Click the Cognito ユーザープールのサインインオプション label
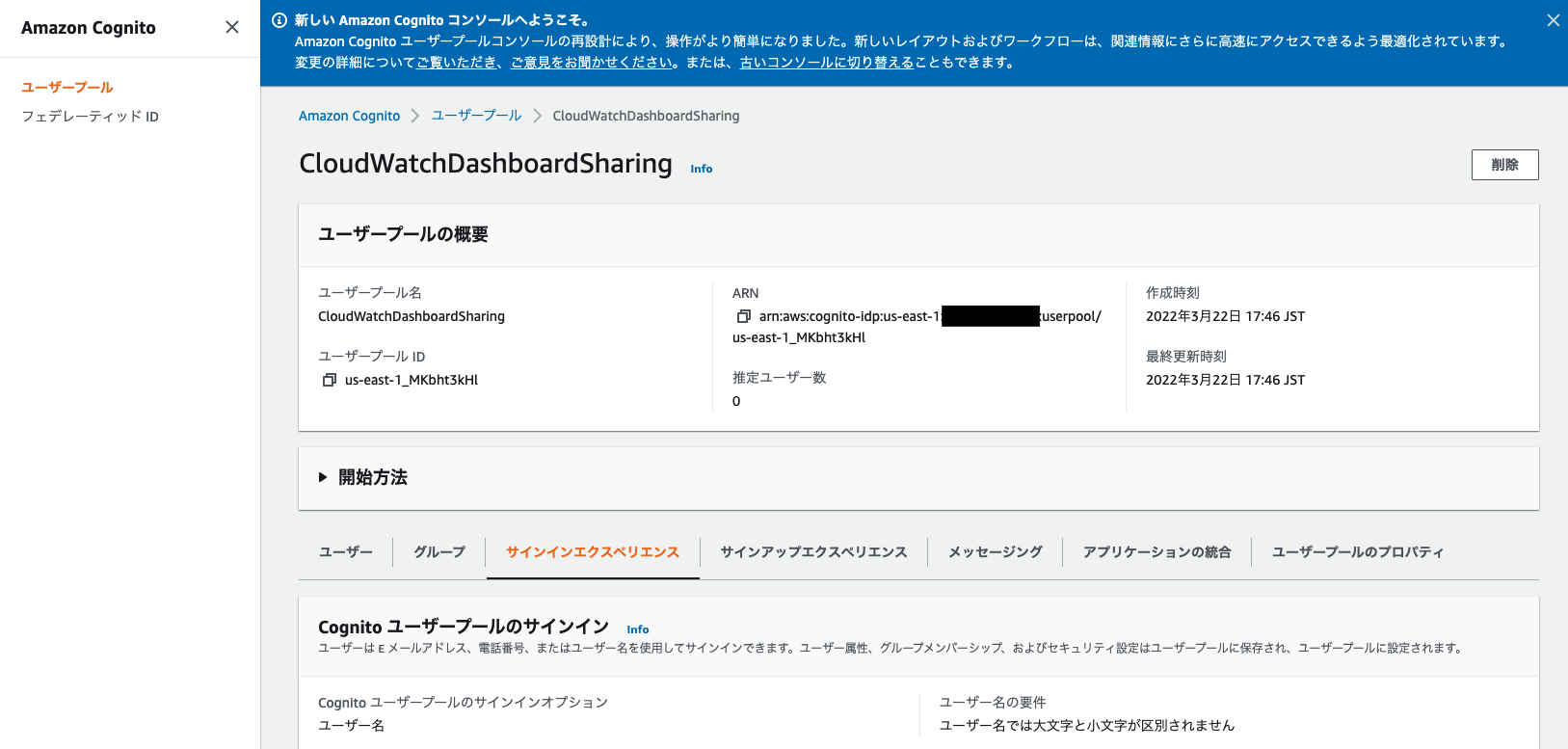This screenshot has width=1568, height=749. click(463, 703)
